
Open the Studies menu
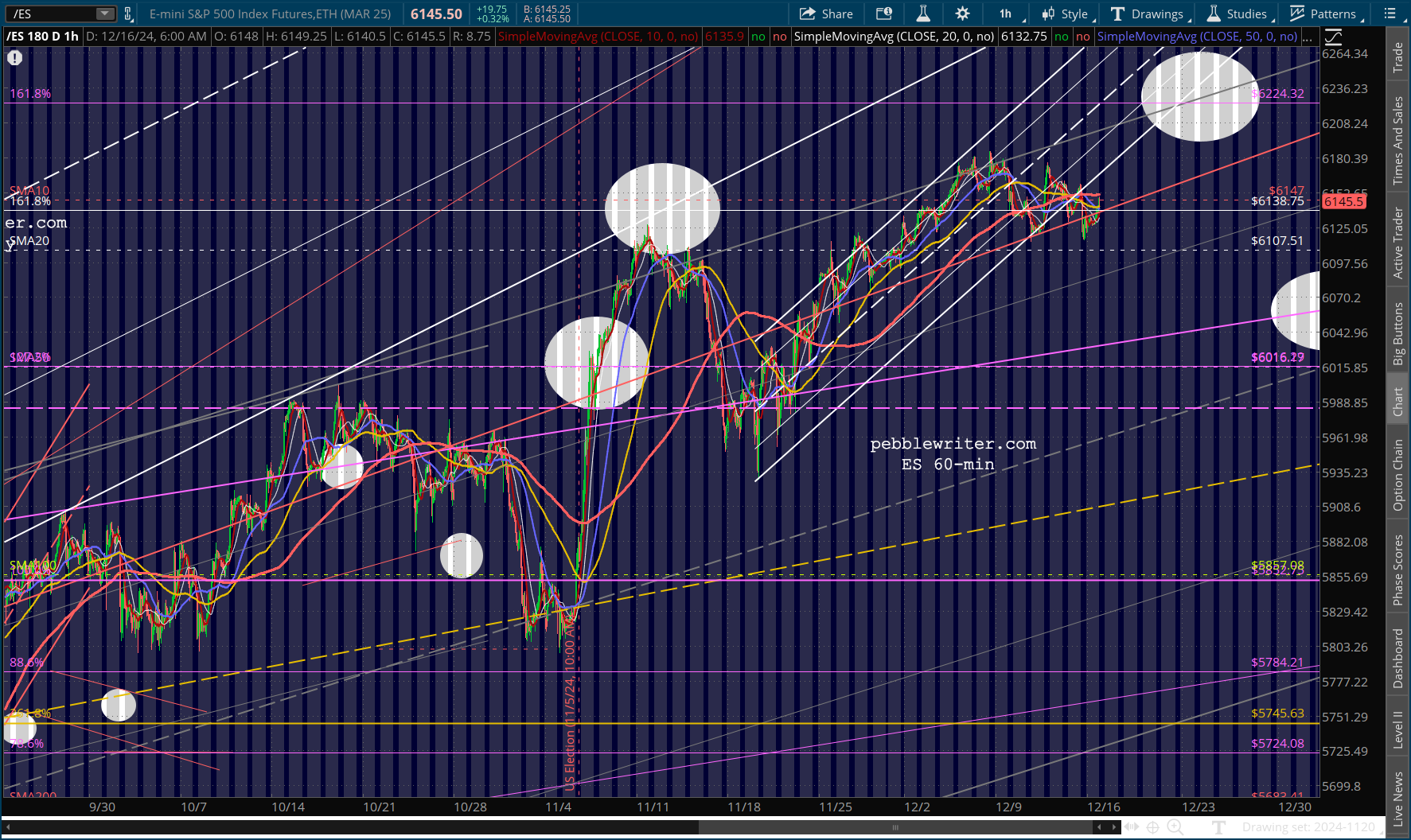pos(1238,14)
